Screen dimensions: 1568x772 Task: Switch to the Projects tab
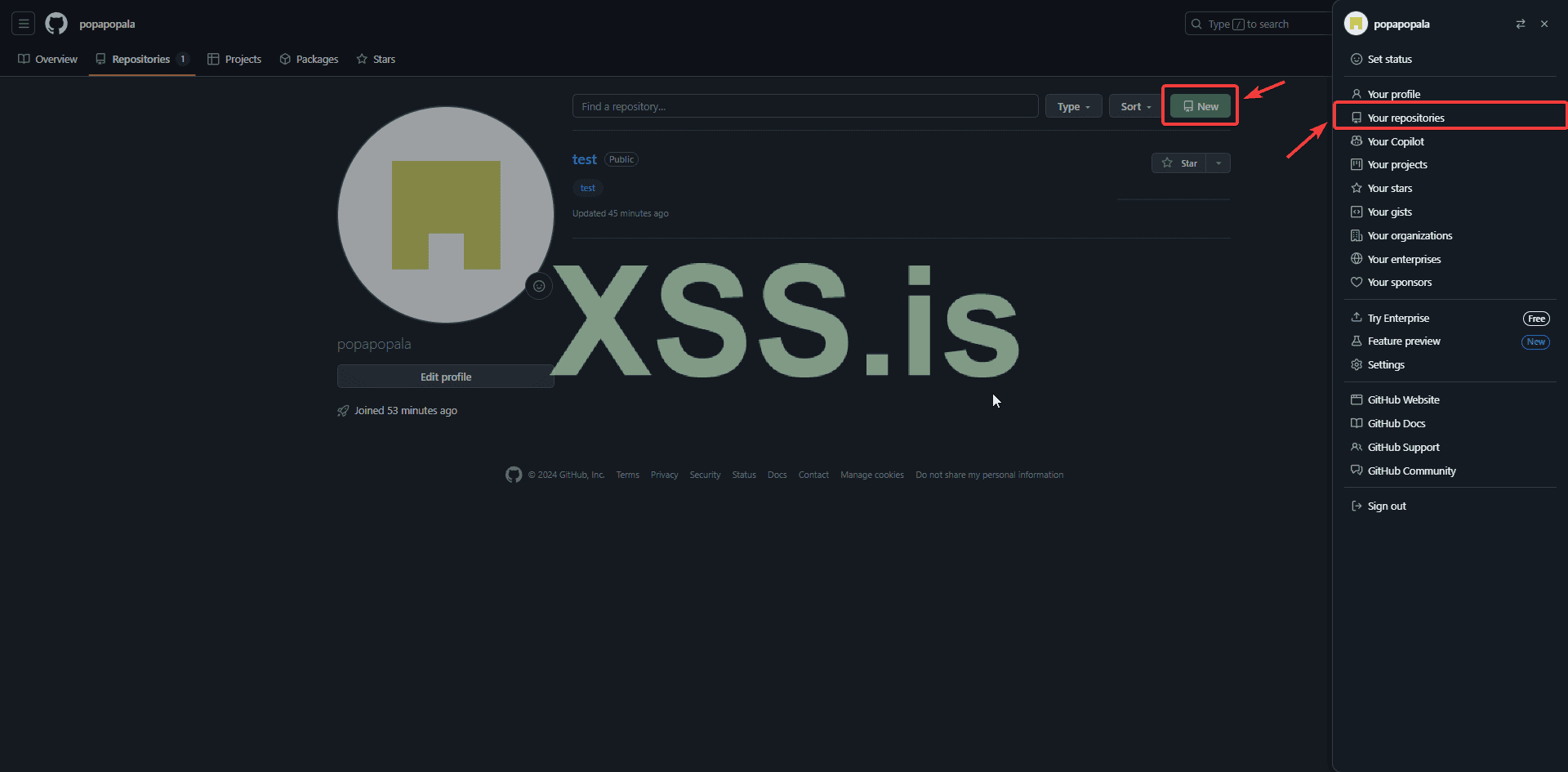234,59
